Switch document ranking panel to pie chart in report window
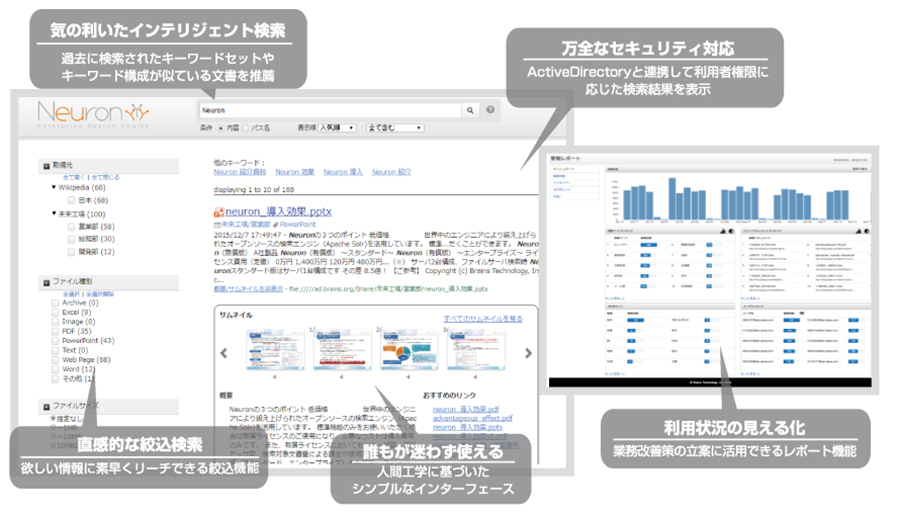This screenshot has width=900, height=516. coord(866,231)
